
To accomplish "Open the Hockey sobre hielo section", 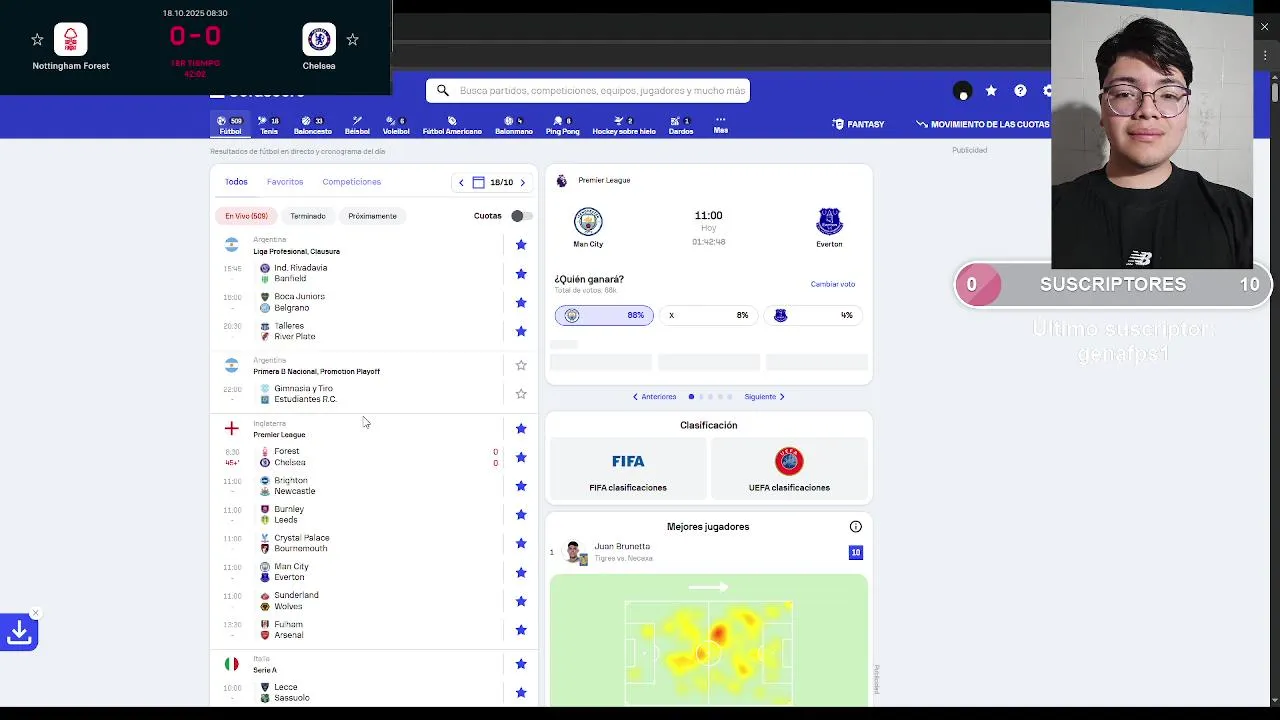I will pyautogui.click(x=624, y=125).
